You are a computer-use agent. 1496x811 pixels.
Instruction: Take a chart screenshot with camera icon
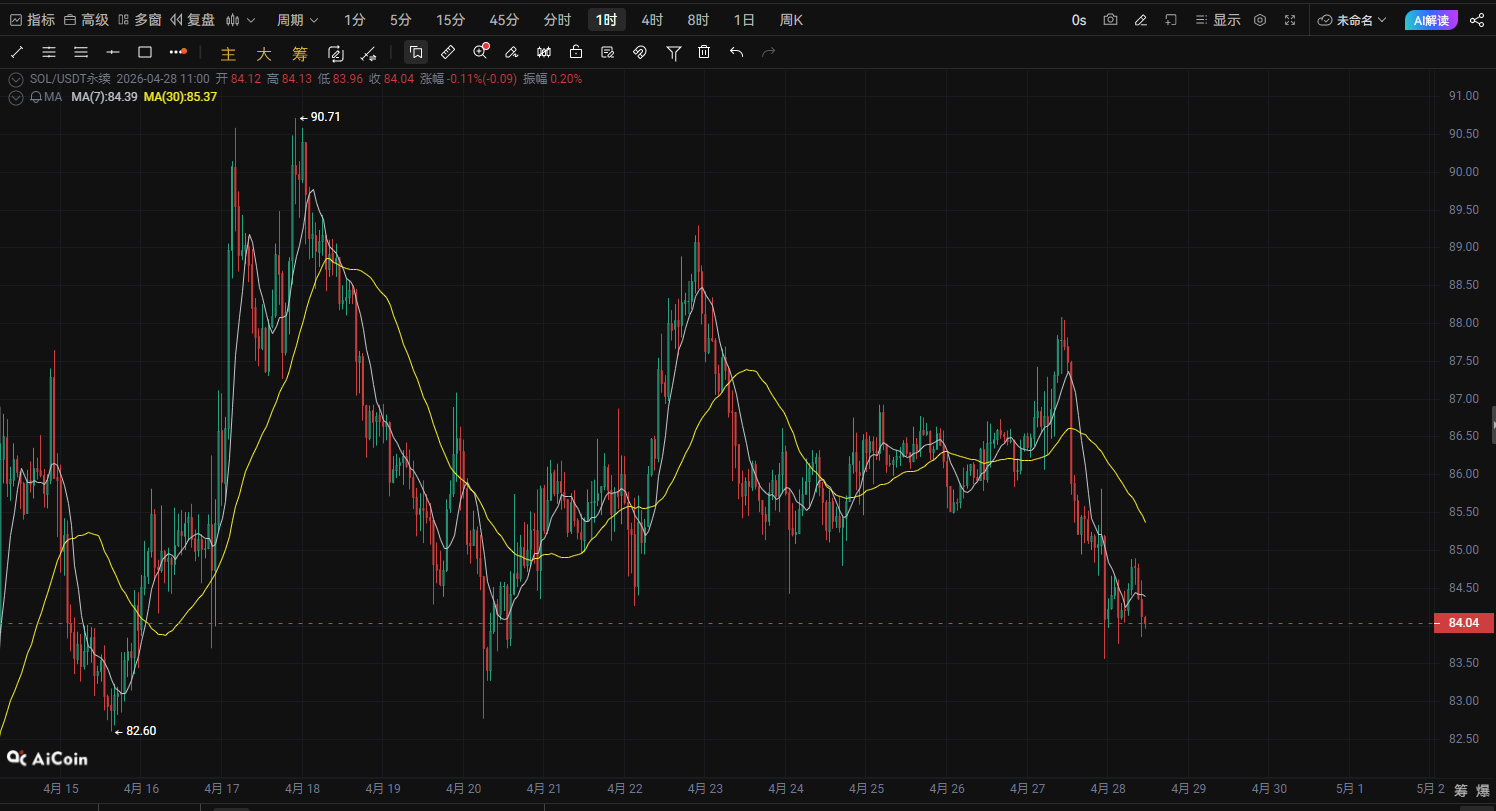(x=1110, y=20)
